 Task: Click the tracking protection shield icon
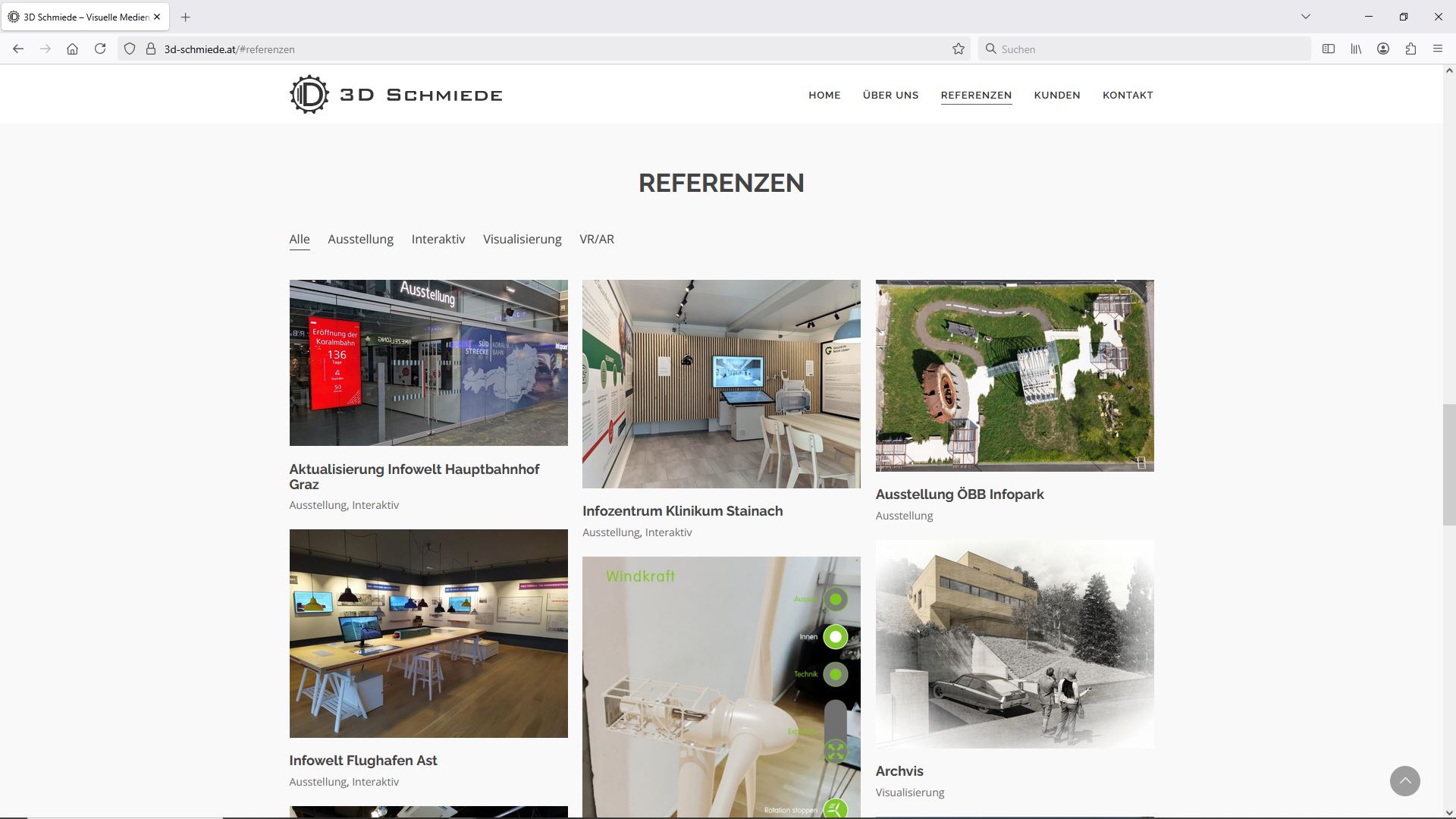(x=130, y=49)
